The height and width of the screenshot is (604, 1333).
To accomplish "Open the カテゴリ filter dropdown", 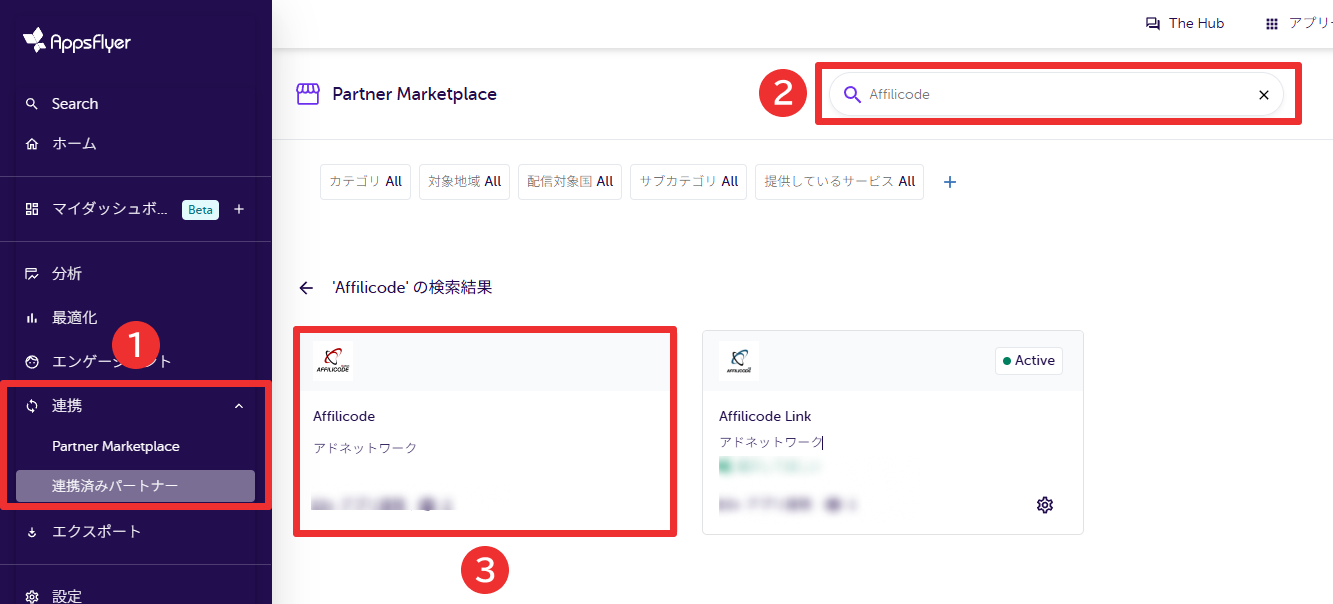I will 365,182.
